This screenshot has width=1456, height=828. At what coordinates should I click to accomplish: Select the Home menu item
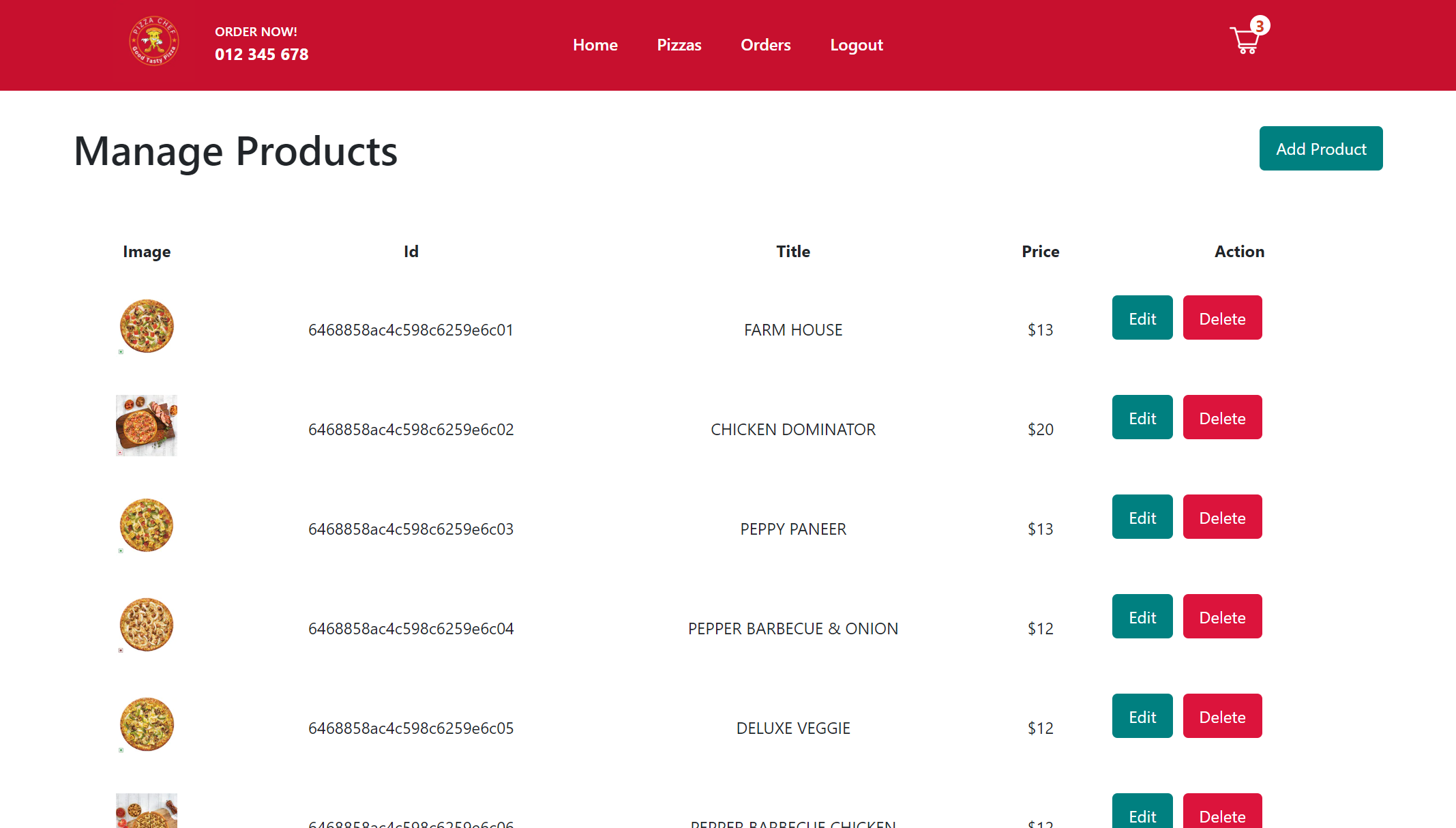(595, 45)
